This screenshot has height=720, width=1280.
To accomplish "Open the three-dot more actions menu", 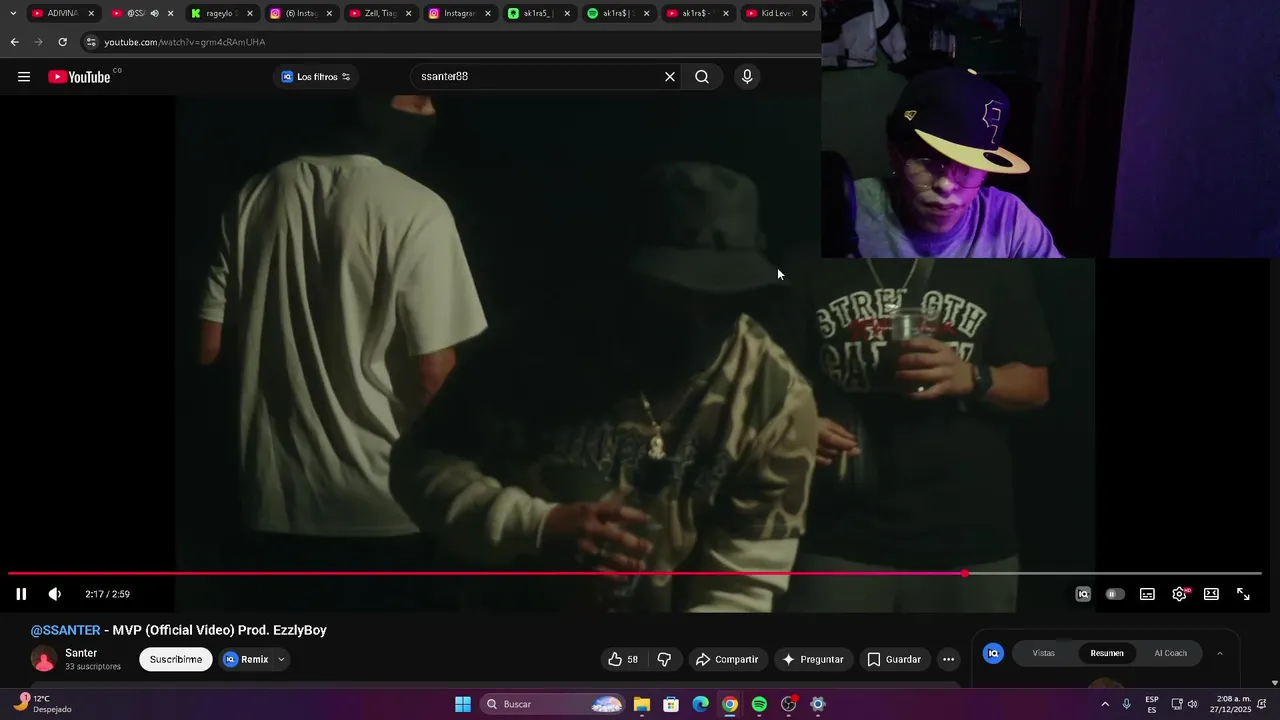I will coord(948,659).
